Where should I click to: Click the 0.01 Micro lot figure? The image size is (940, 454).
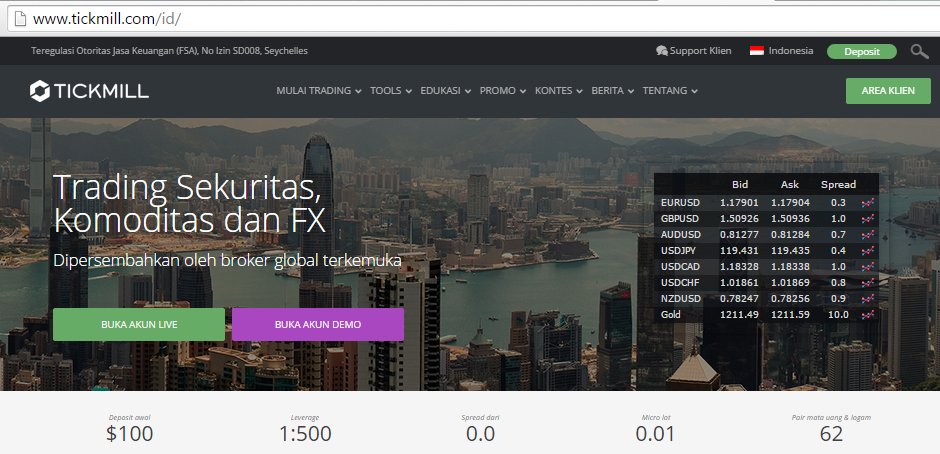click(x=655, y=434)
